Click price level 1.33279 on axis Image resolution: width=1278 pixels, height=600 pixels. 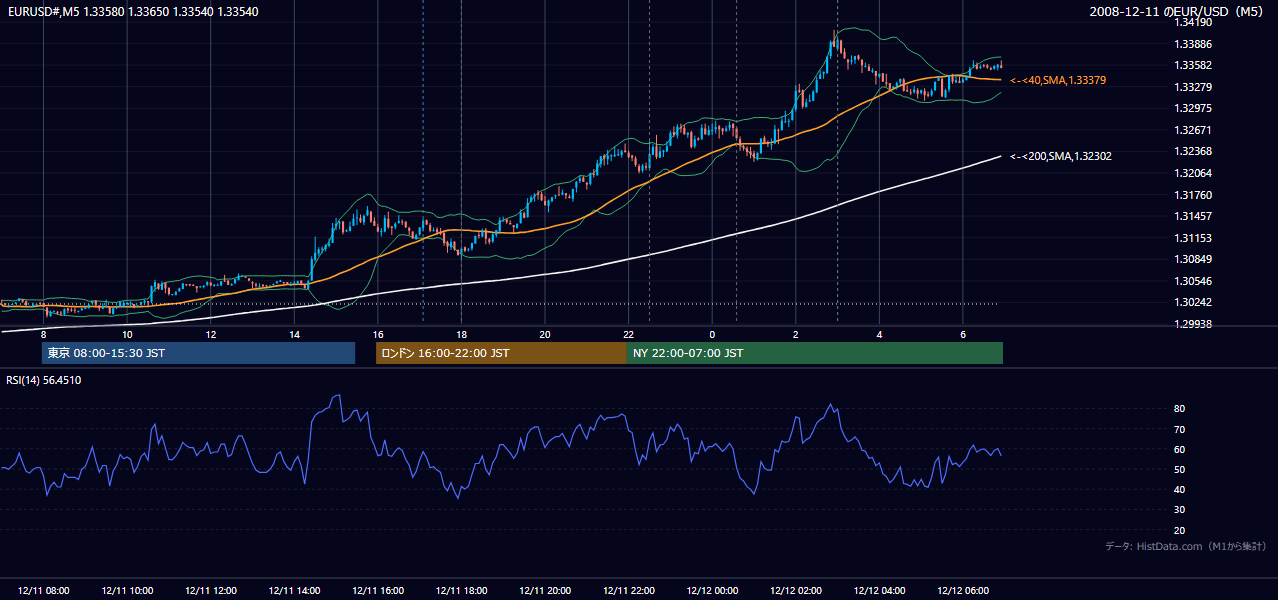1193,87
